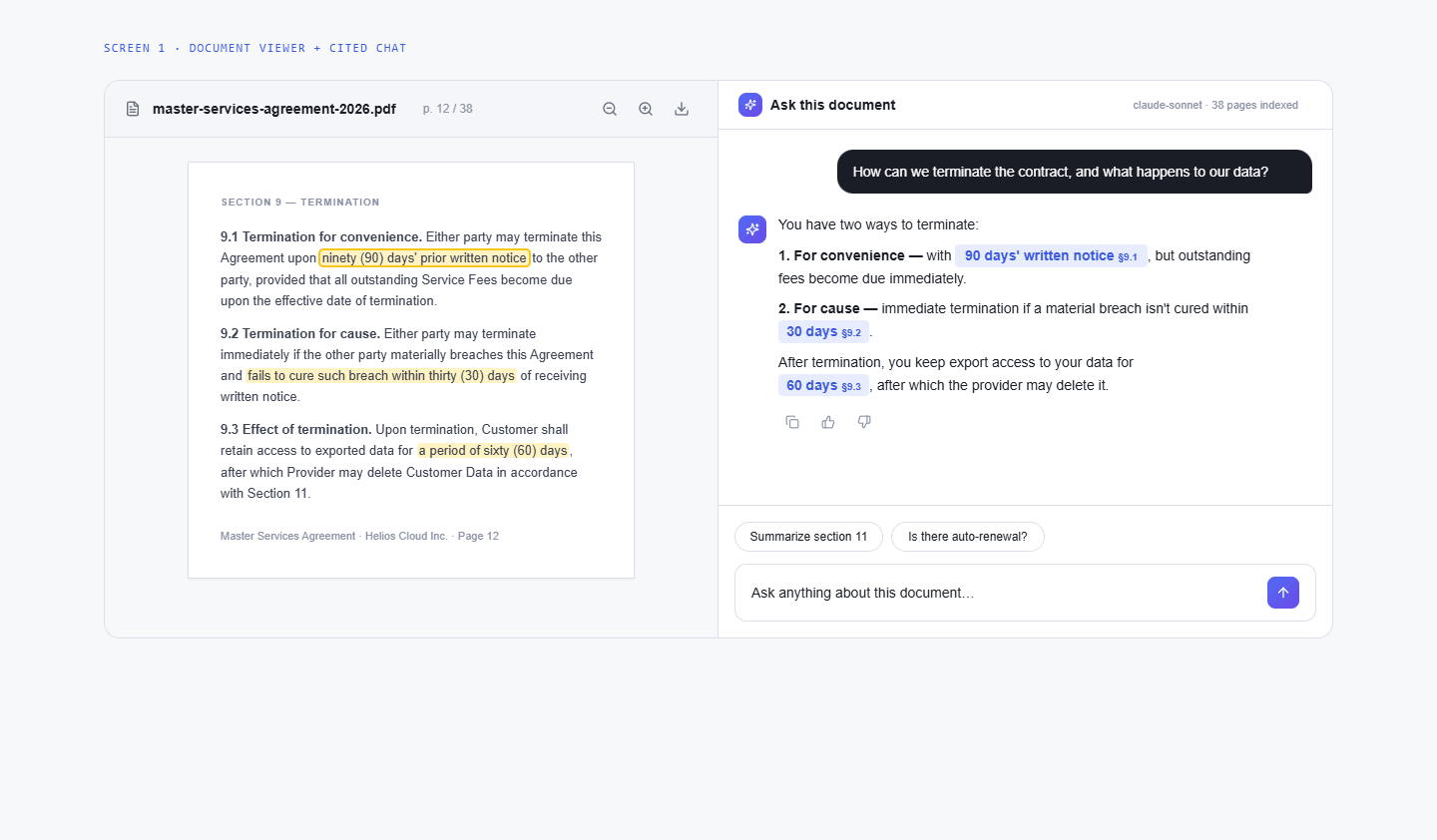Click the sparkle icon beside Ask this document
The image size is (1437, 840).
coord(750,105)
